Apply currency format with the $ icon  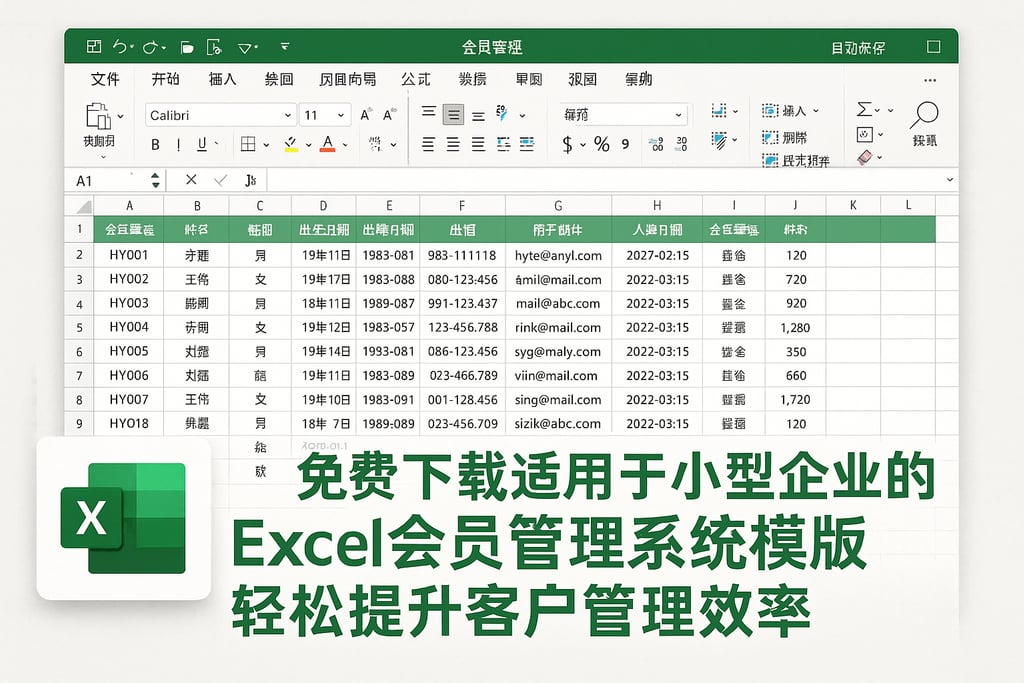pyautogui.click(x=567, y=145)
